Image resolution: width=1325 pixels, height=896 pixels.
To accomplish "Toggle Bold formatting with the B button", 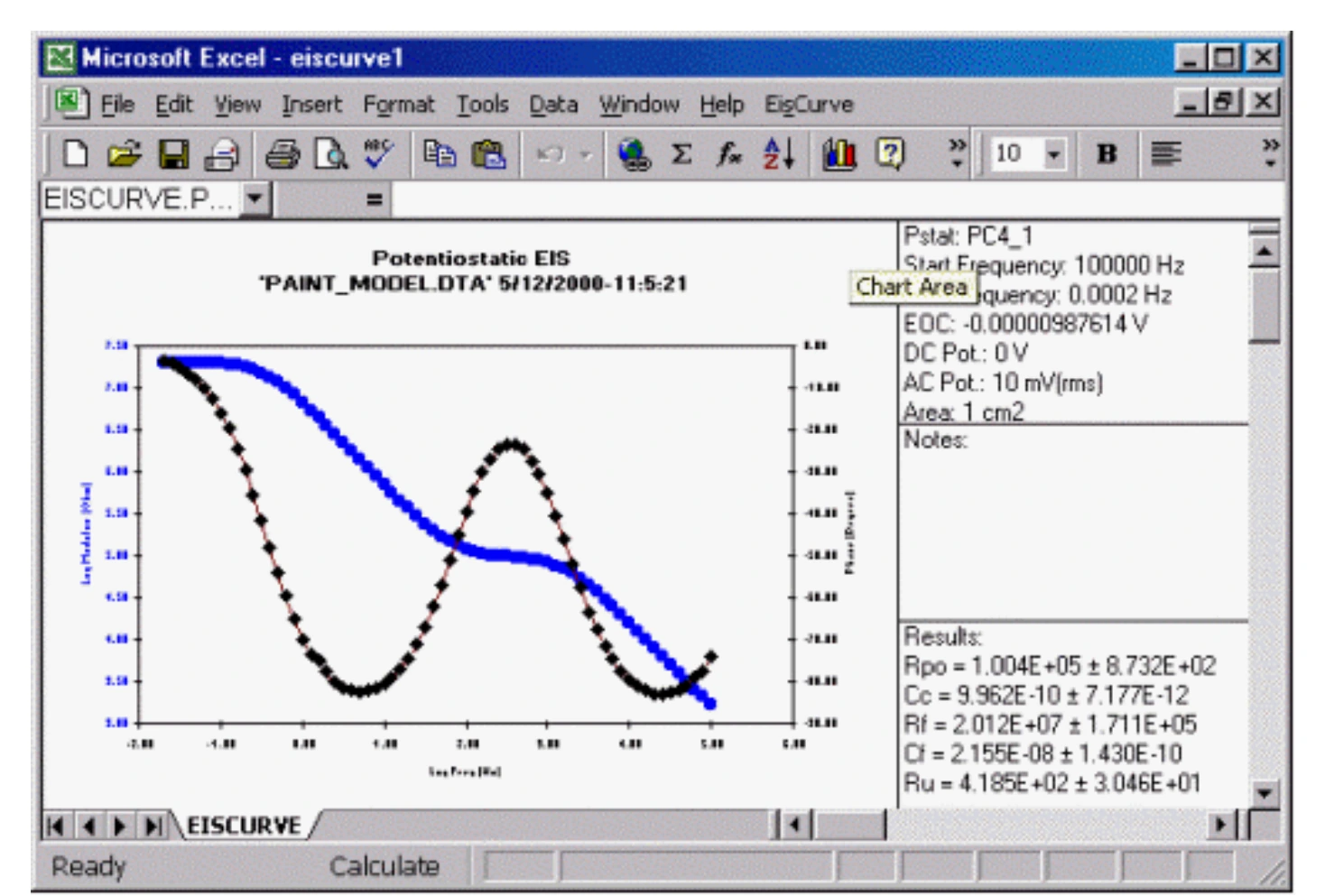I will pos(1107,154).
